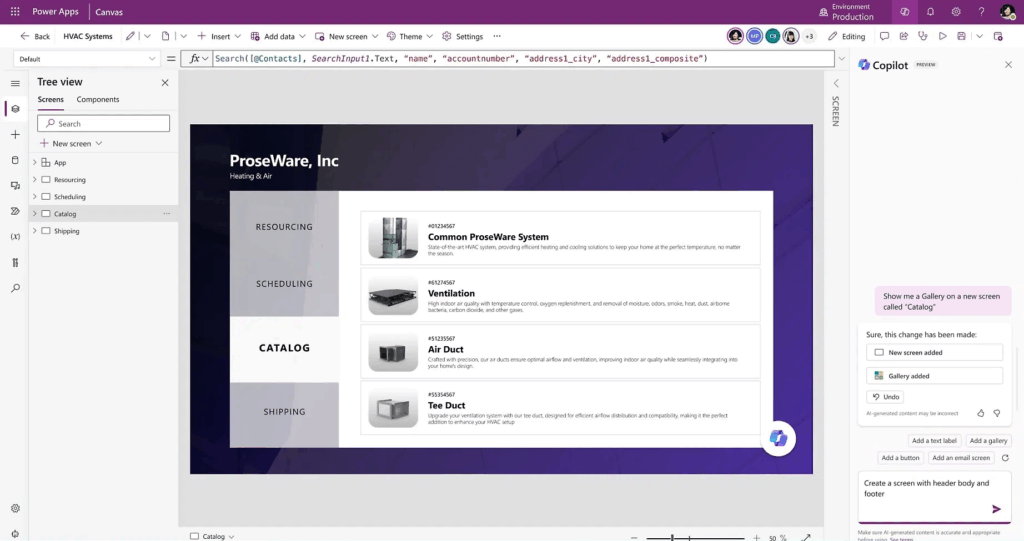1024x541 pixels.
Task: Switch to the Components tab
Action: click(x=98, y=99)
